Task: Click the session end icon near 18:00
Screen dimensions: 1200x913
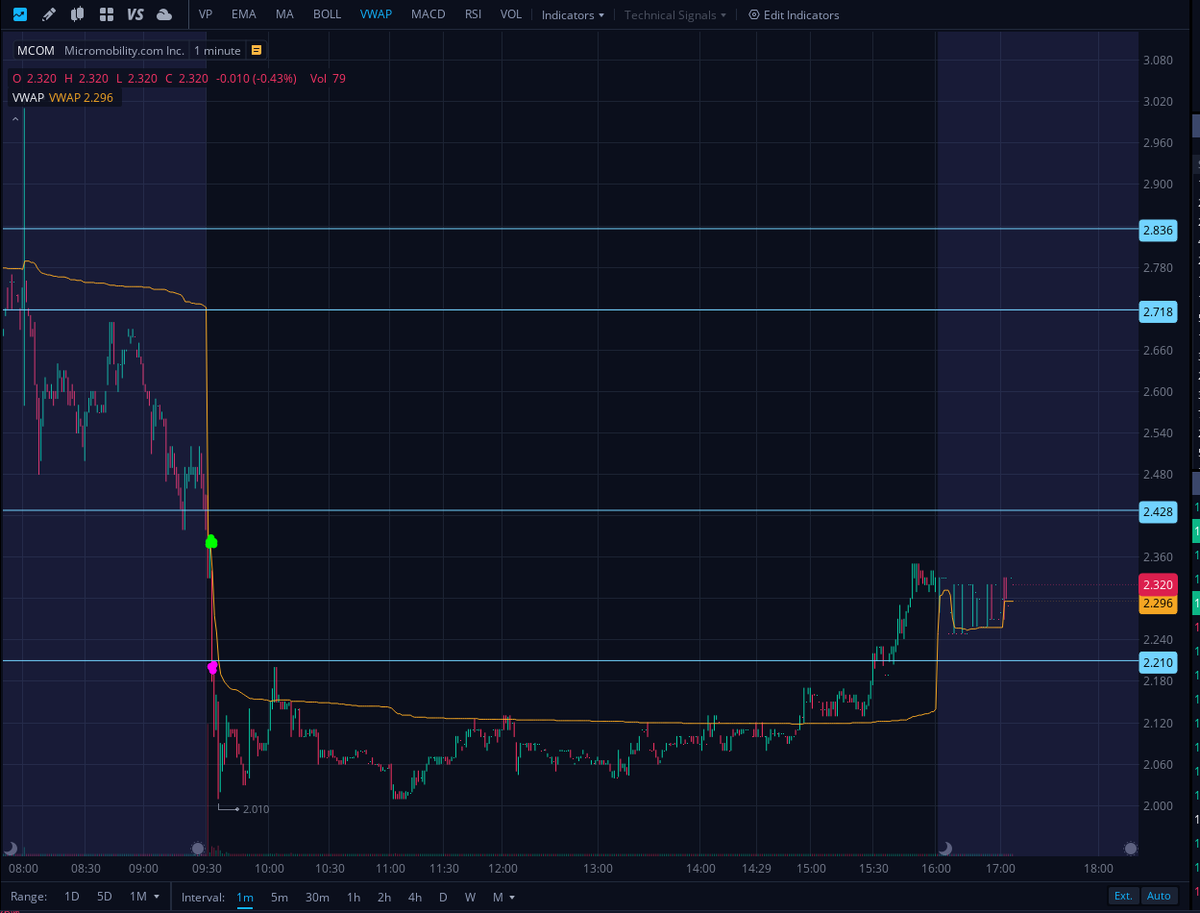Action: (1130, 848)
